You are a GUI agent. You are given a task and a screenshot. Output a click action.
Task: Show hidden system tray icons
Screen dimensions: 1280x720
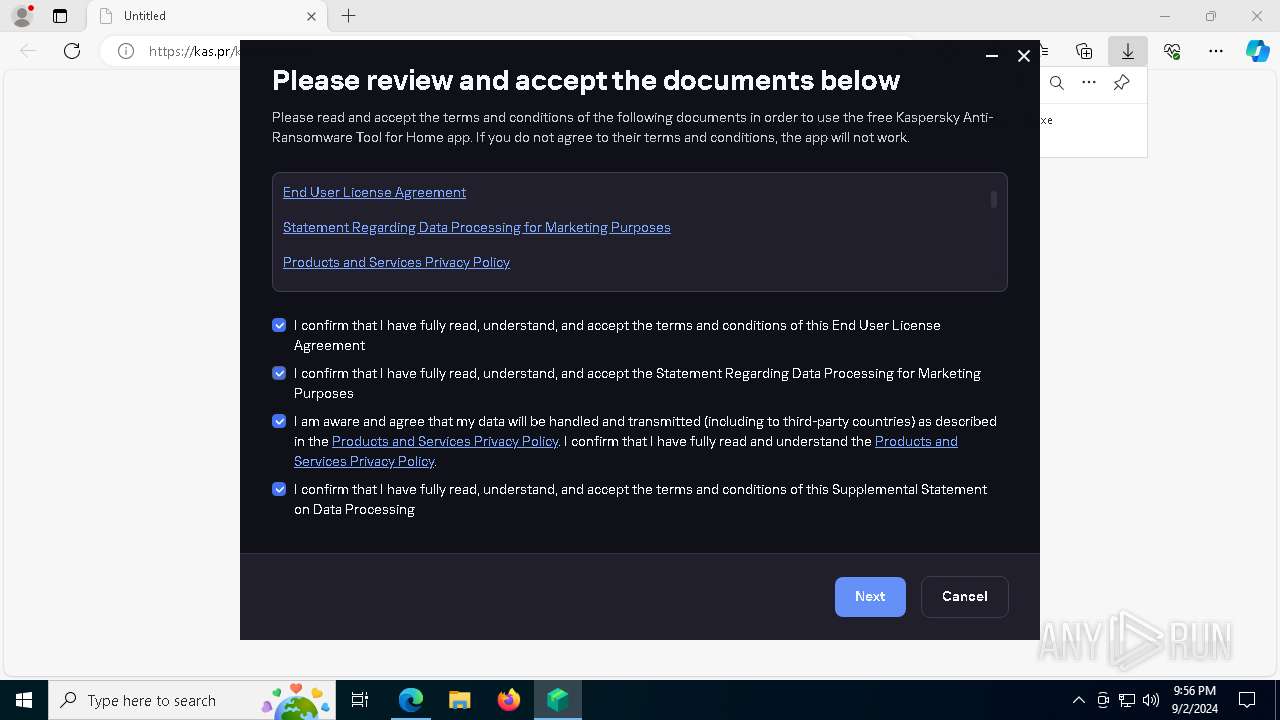point(1078,700)
